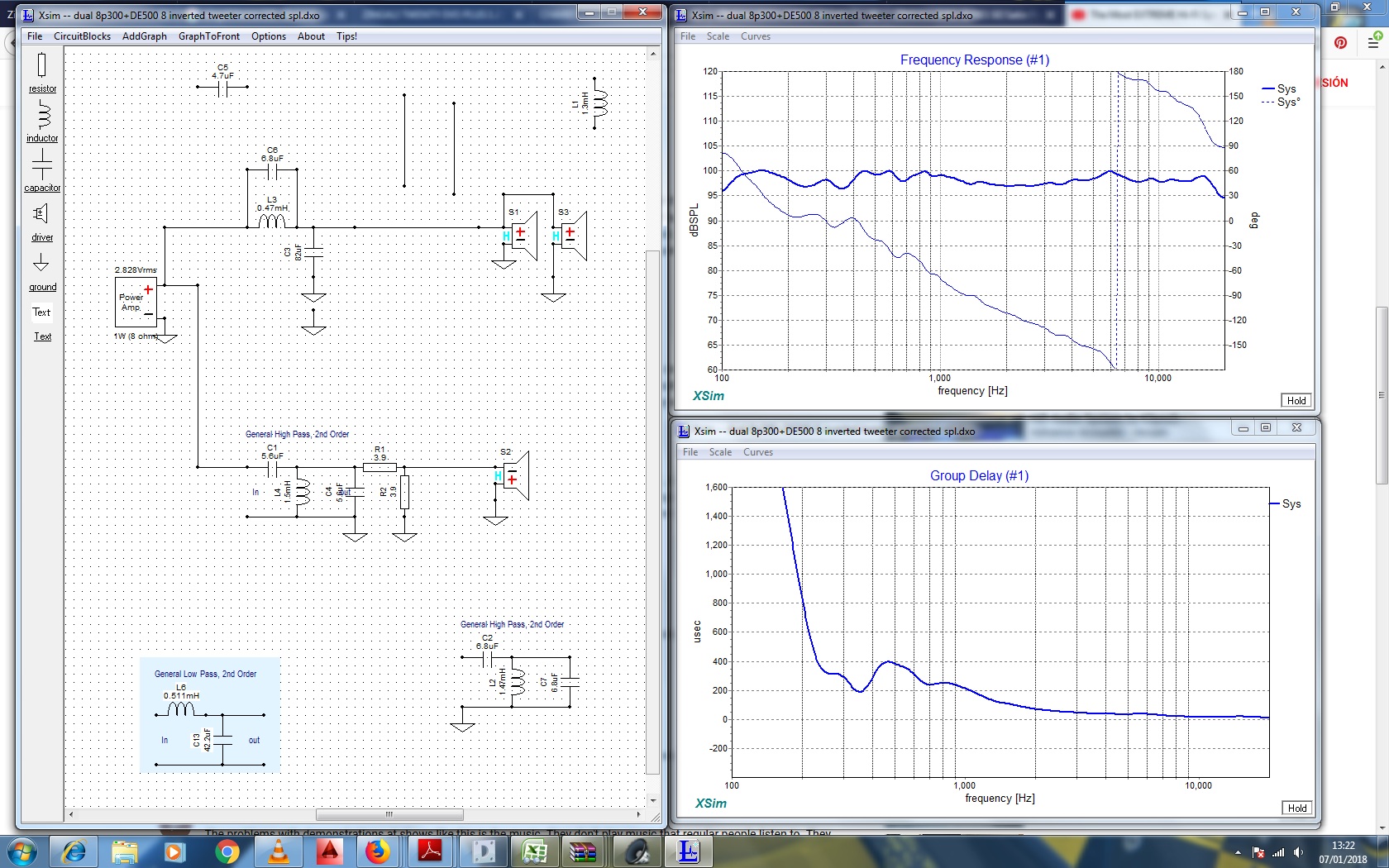
Task: Select driver S1 in the schematic
Action: 522,235
